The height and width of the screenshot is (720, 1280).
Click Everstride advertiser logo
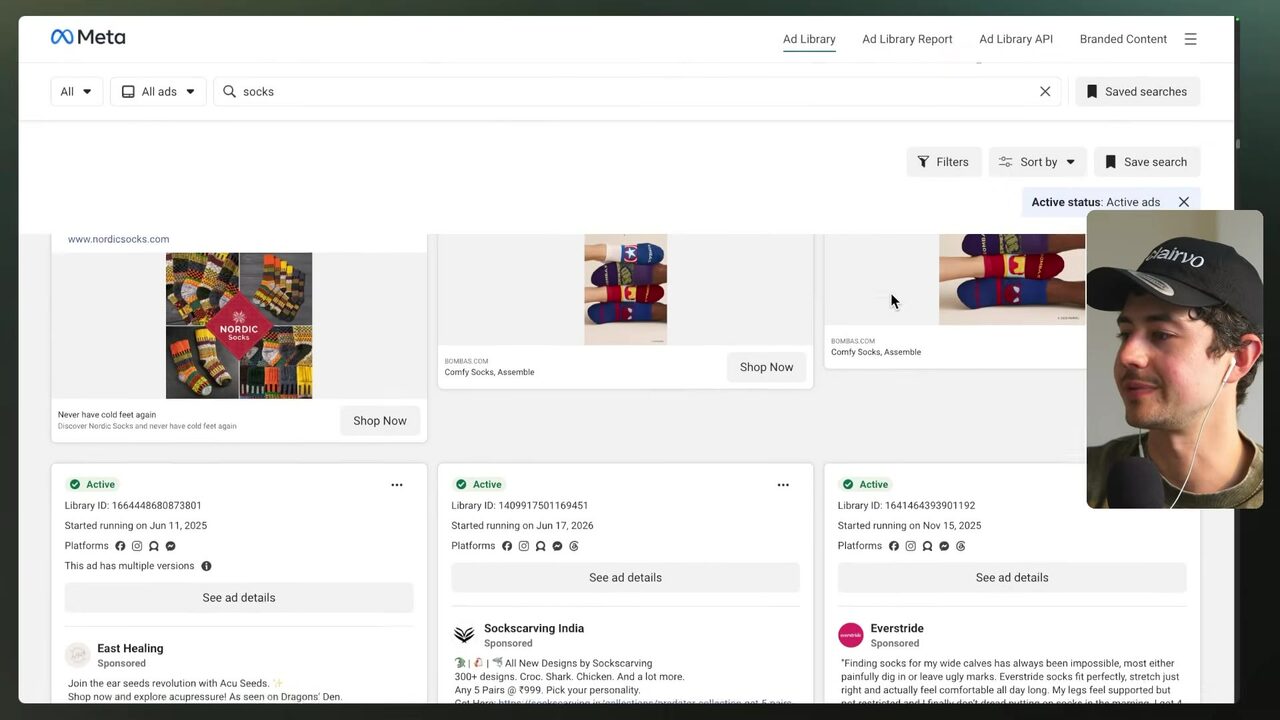851,635
